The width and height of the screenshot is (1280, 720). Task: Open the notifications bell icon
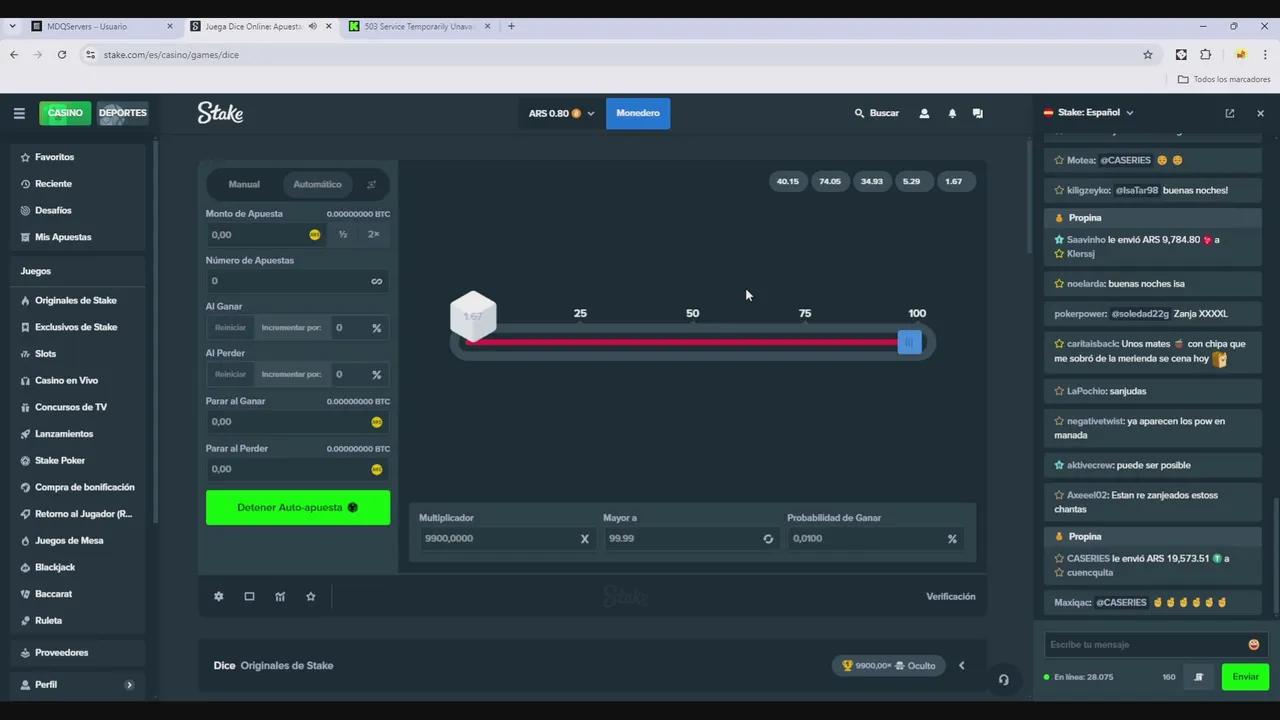tap(952, 113)
